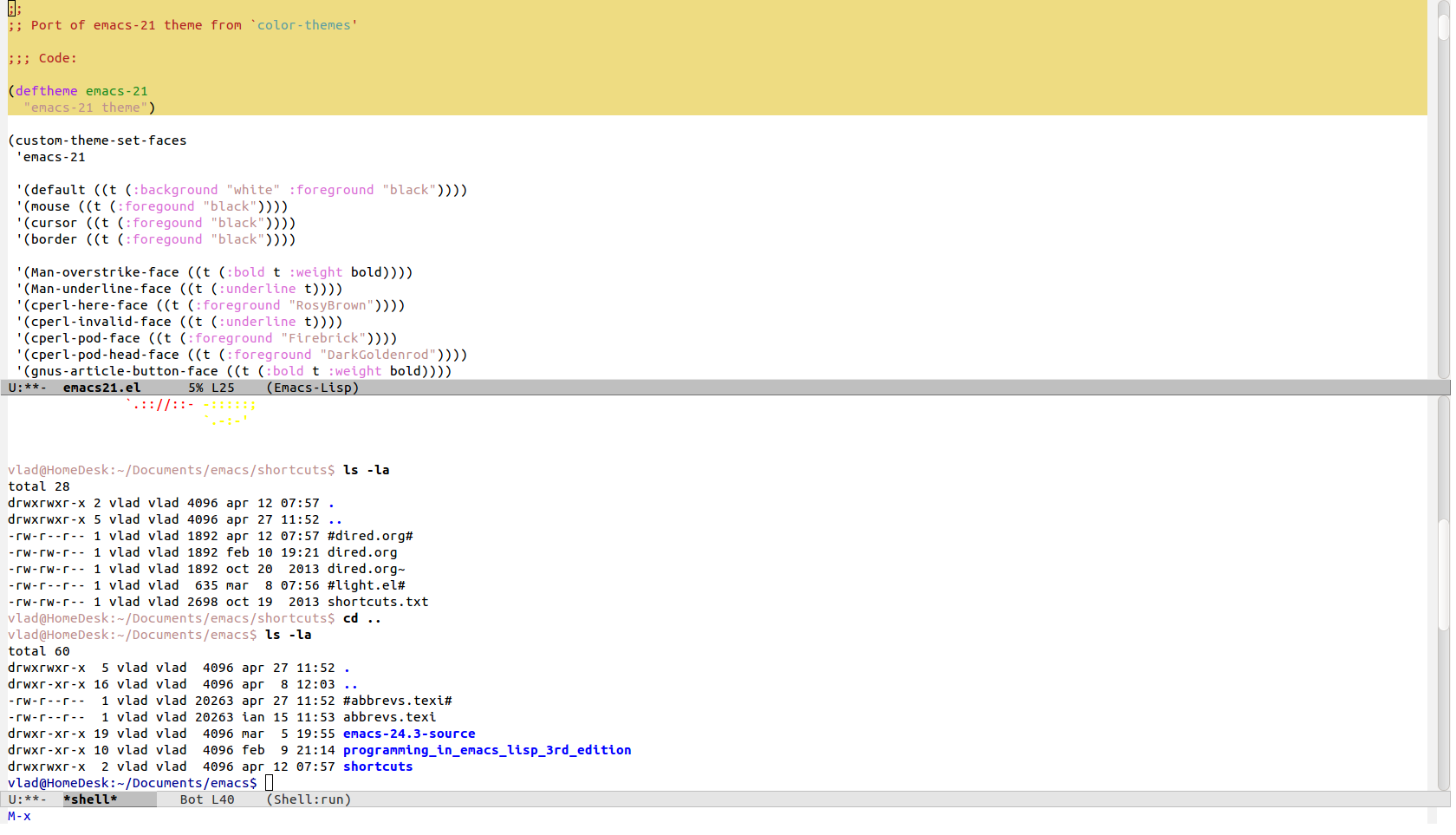Click the 'total 60' output line
1456x835 pixels.
(x=39, y=651)
